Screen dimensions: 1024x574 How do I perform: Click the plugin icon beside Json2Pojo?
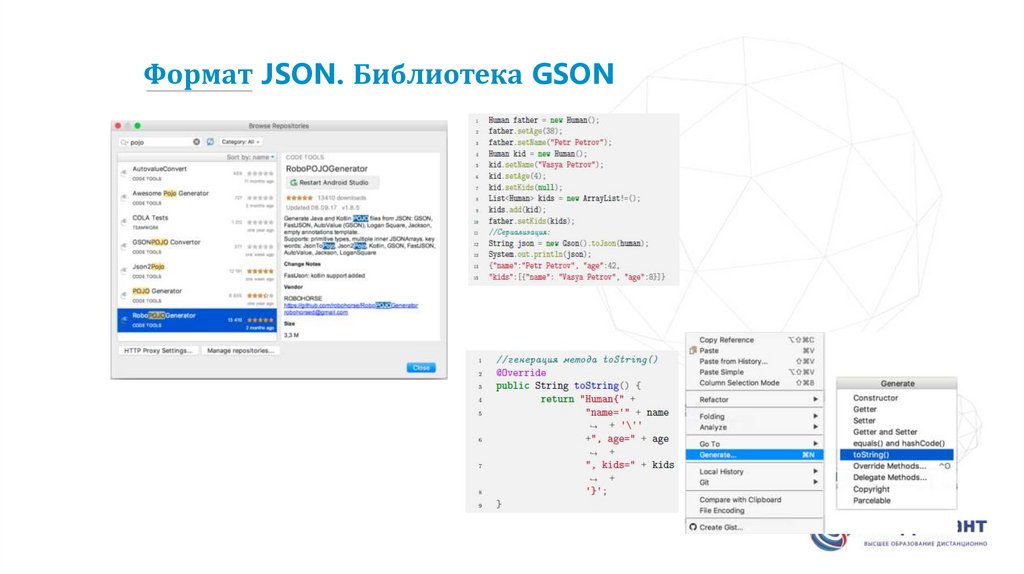tap(124, 270)
